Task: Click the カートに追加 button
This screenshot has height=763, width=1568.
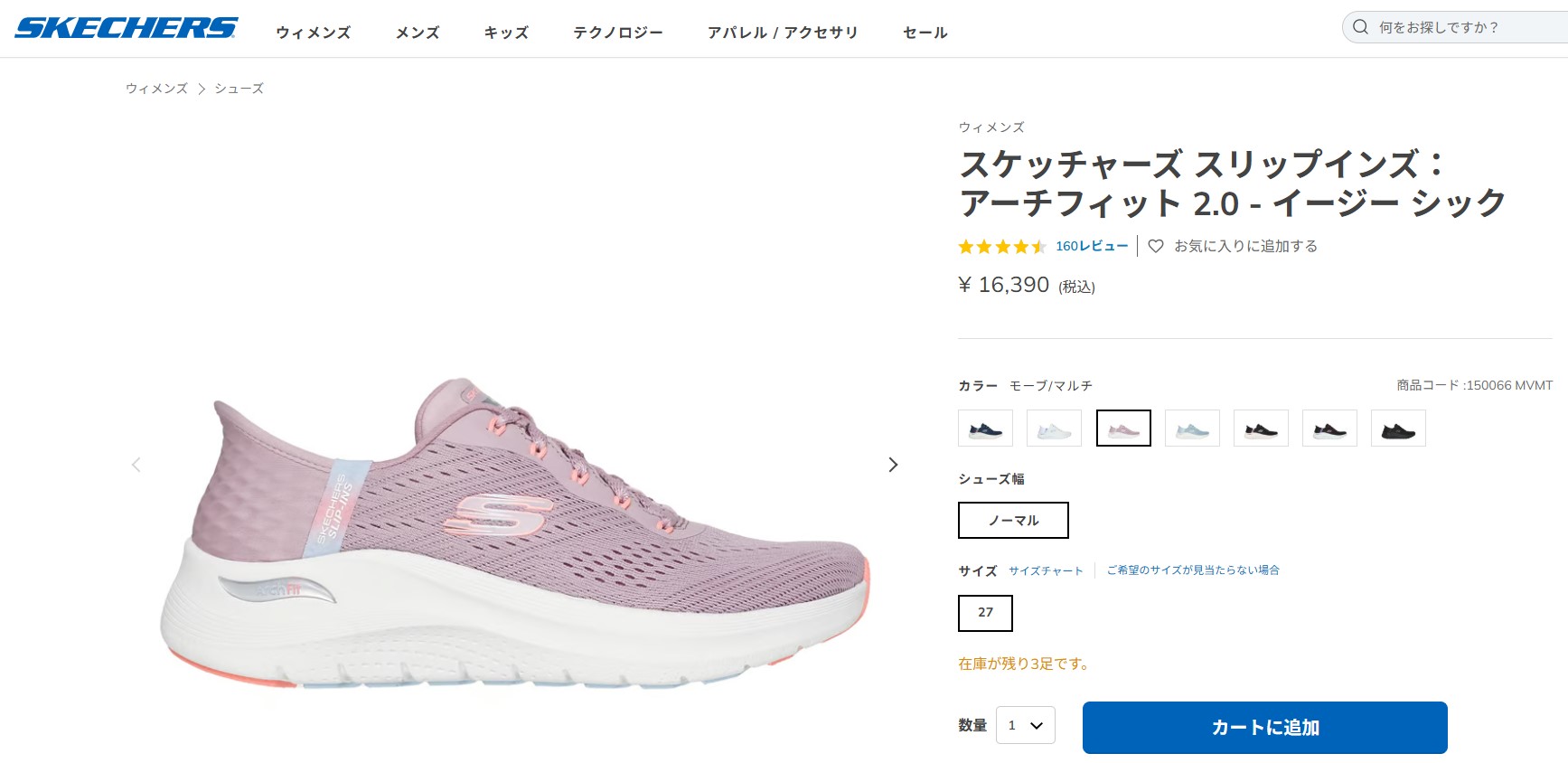Action: point(1264,728)
